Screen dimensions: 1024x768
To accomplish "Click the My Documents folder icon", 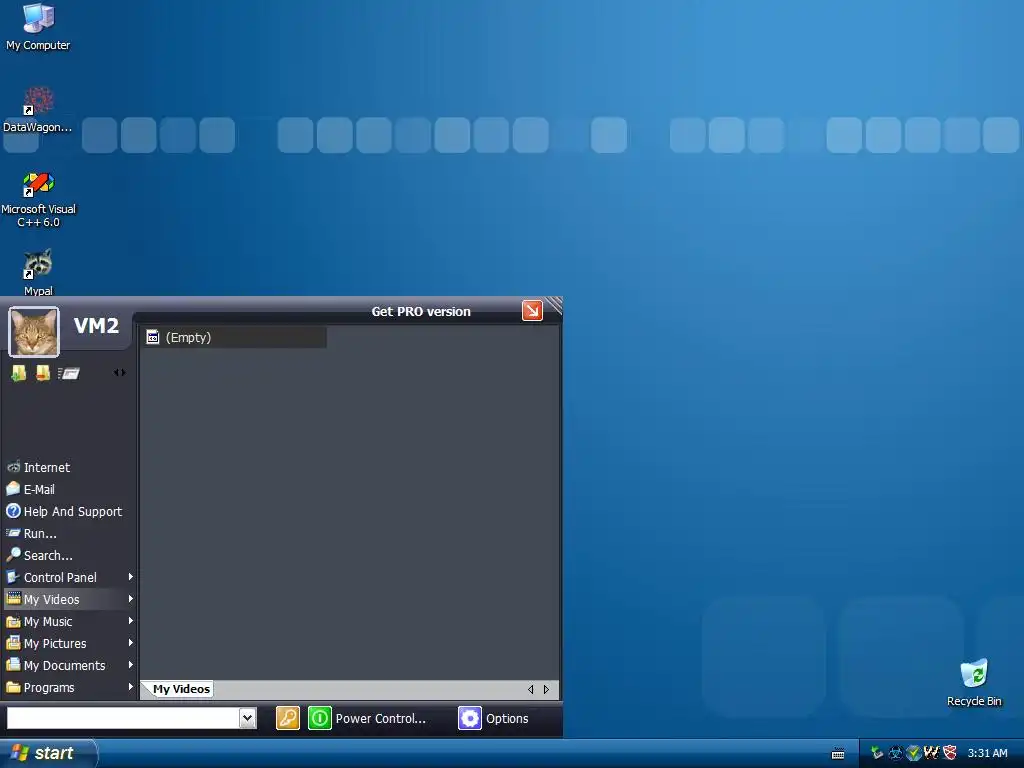I will click(13, 665).
